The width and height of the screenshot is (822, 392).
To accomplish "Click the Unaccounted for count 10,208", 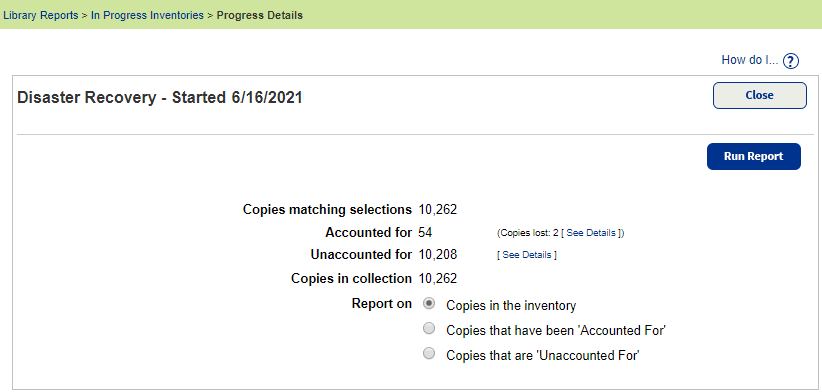I will click(438, 255).
